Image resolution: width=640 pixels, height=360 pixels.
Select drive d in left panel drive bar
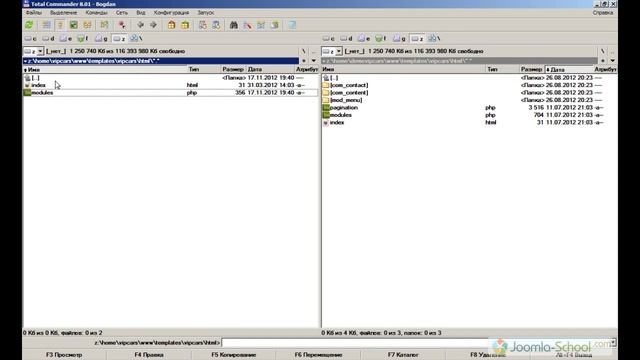pos(48,38)
